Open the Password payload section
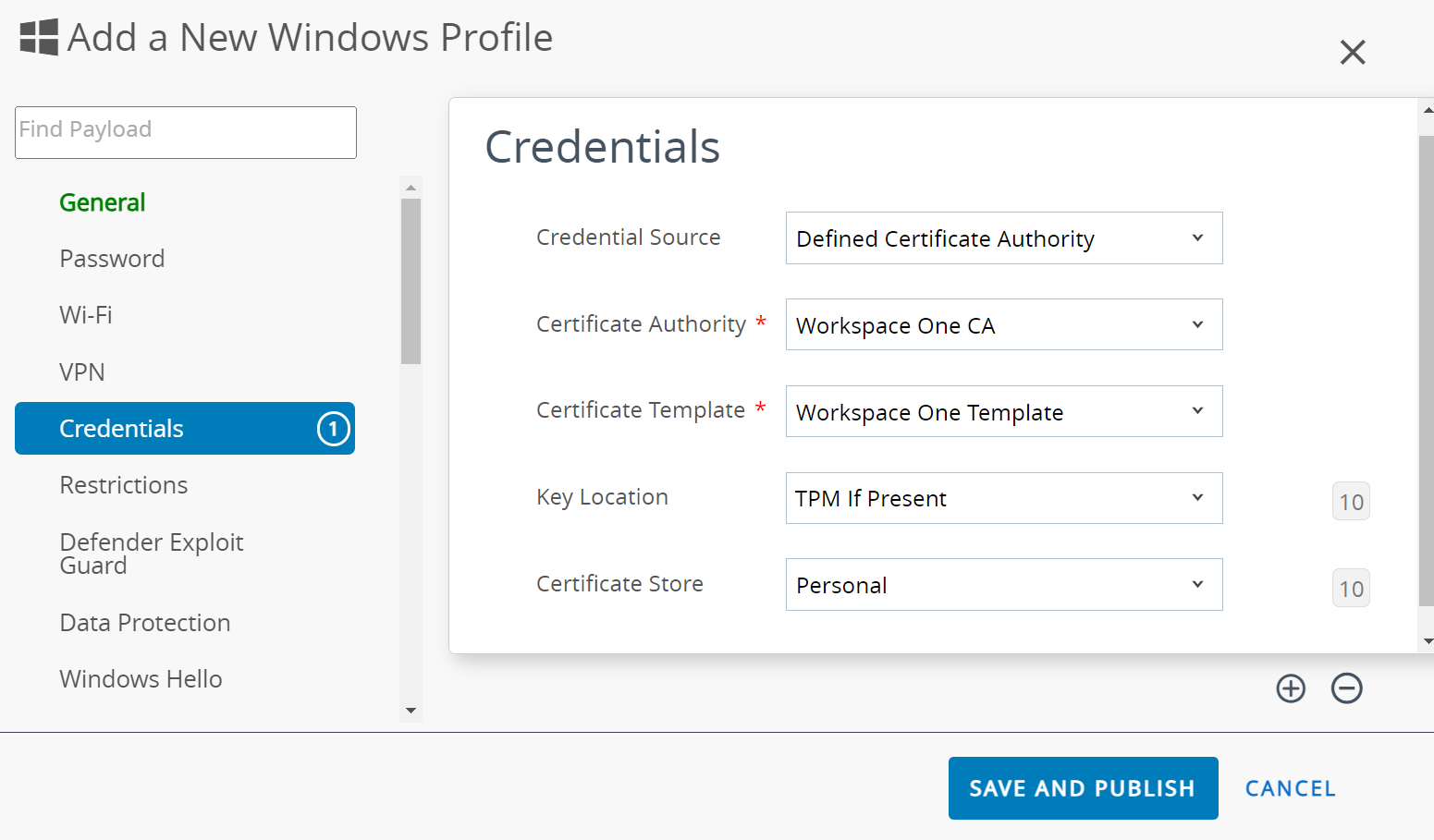Viewport: 1434px width, 840px height. [x=112, y=259]
